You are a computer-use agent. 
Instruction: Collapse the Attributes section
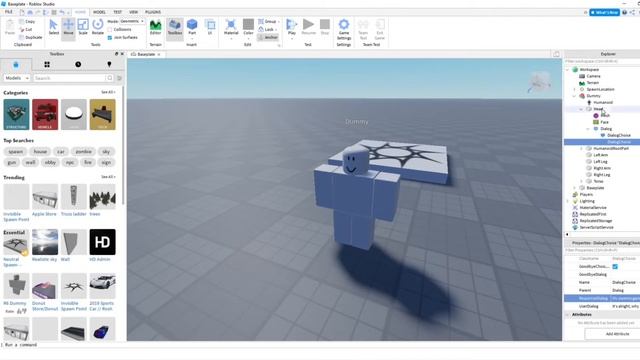tap(567, 315)
